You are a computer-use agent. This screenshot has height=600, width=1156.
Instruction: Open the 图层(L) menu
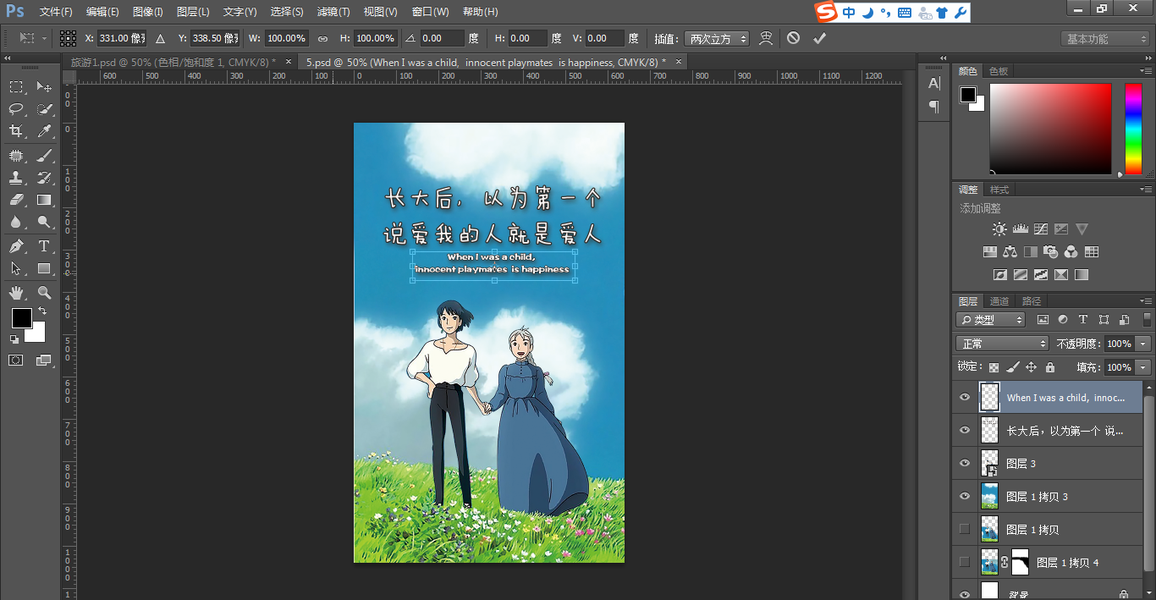click(x=192, y=12)
